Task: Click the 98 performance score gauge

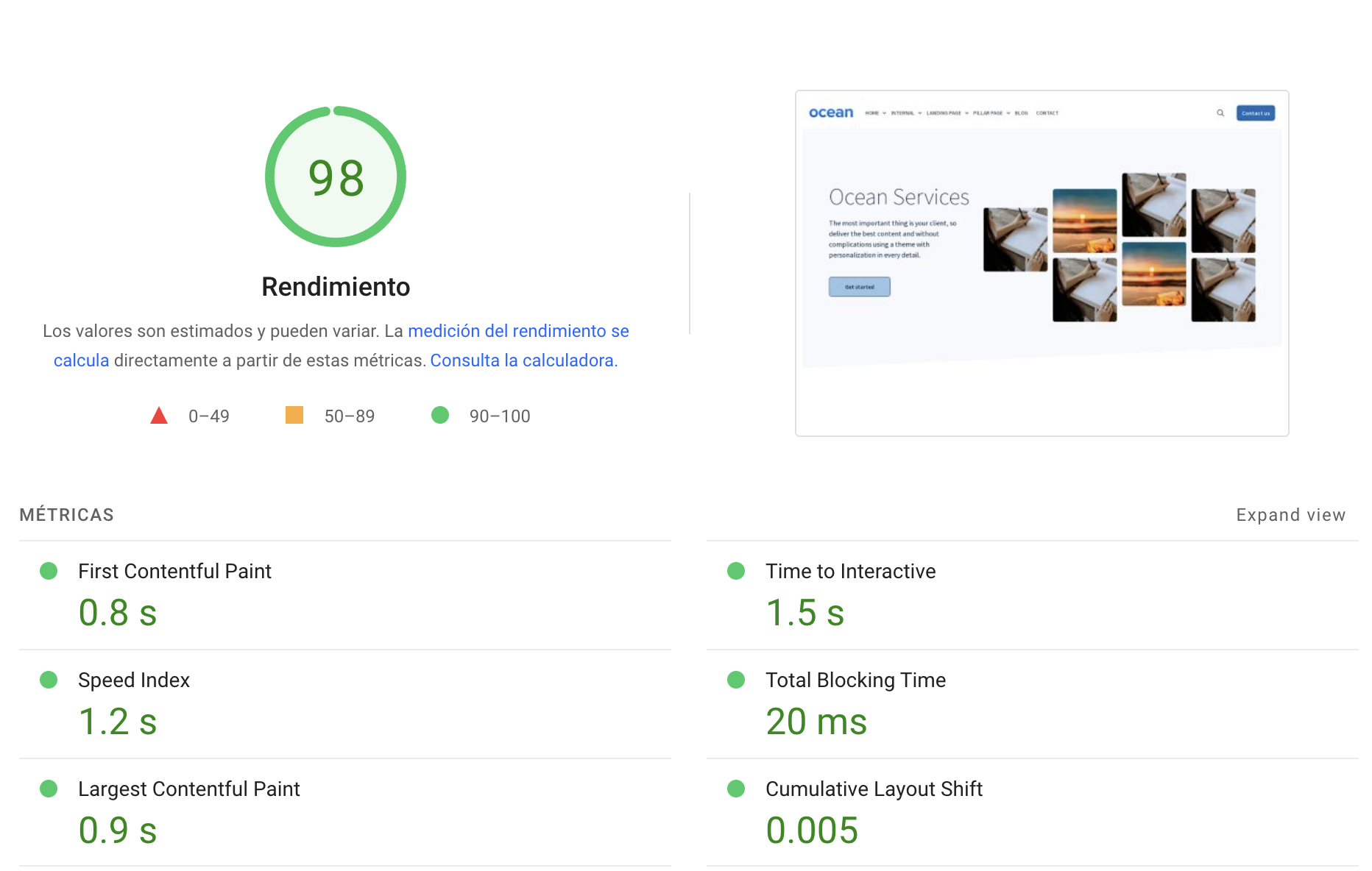Action: tap(336, 177)
